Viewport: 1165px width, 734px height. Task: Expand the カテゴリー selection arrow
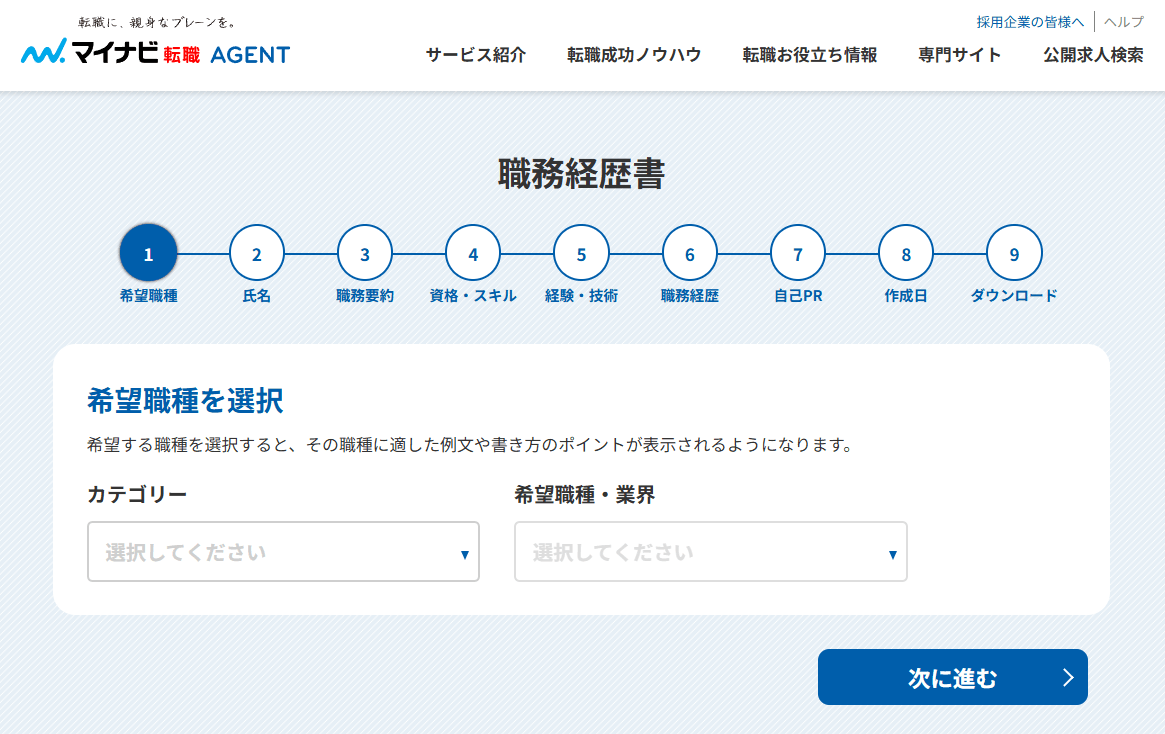464,551
